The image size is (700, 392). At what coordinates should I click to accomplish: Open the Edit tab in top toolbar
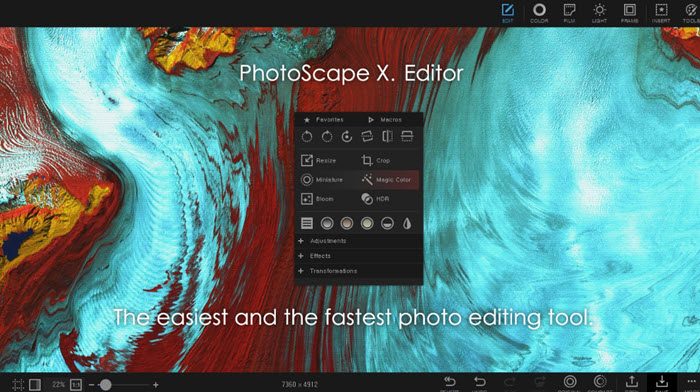click(x=508, y=13)
